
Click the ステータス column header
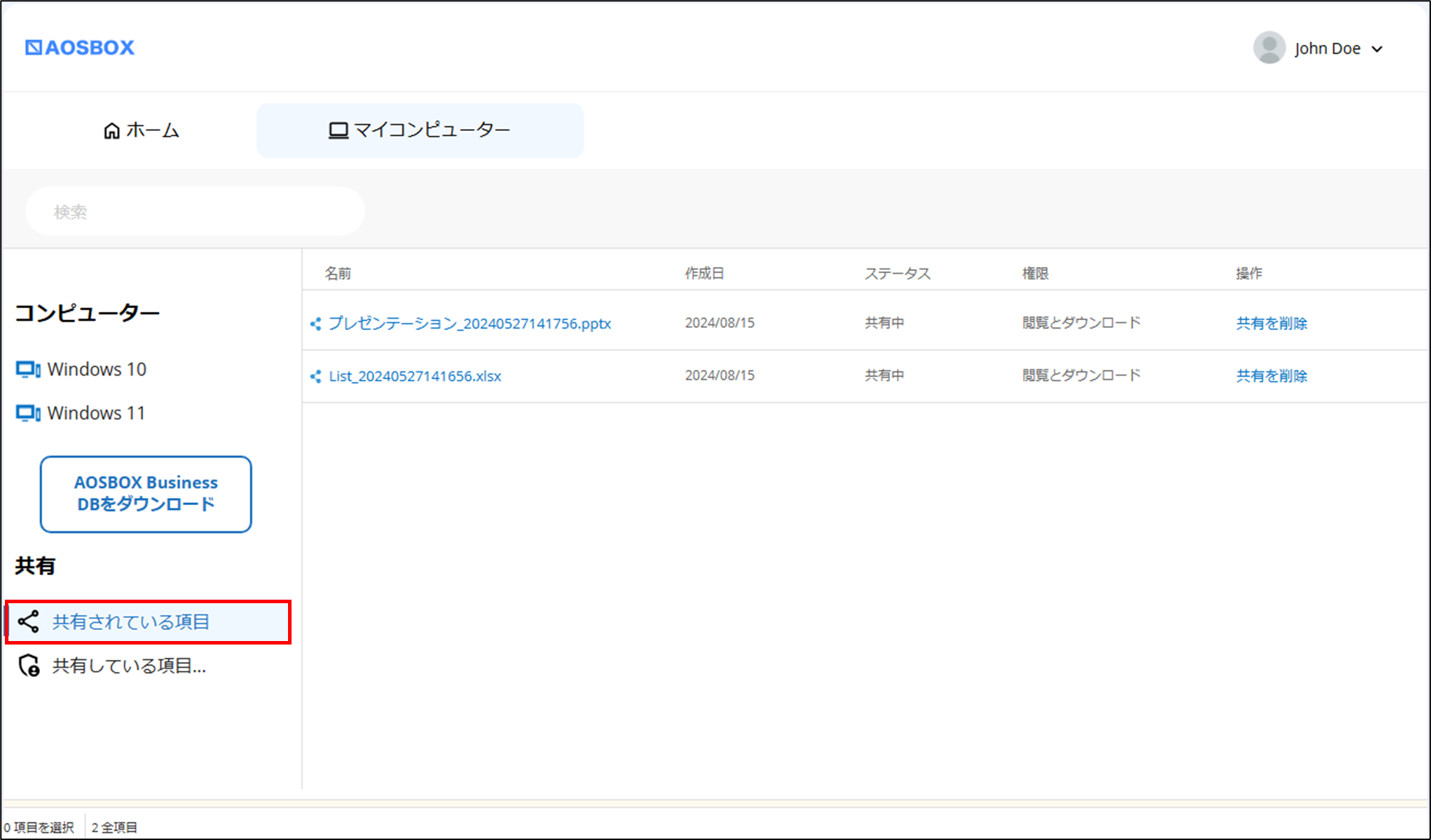point(897,273)
